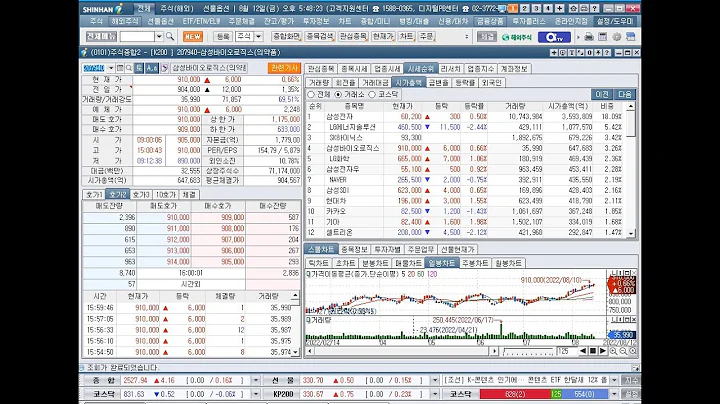Click the chart bar count field 125
Screen dimensions: 720x404
coord(566,351)
